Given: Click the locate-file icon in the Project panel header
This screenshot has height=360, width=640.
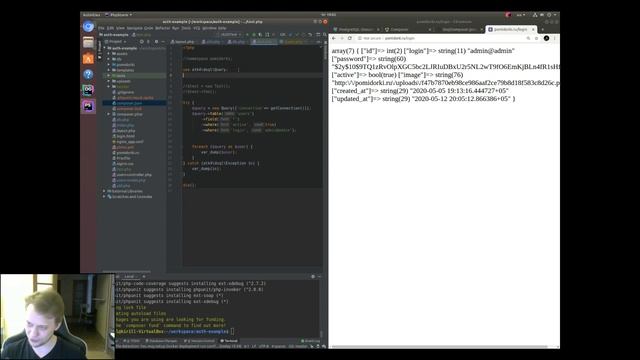Looking at the screenshot, I should [x=142, y=42].
